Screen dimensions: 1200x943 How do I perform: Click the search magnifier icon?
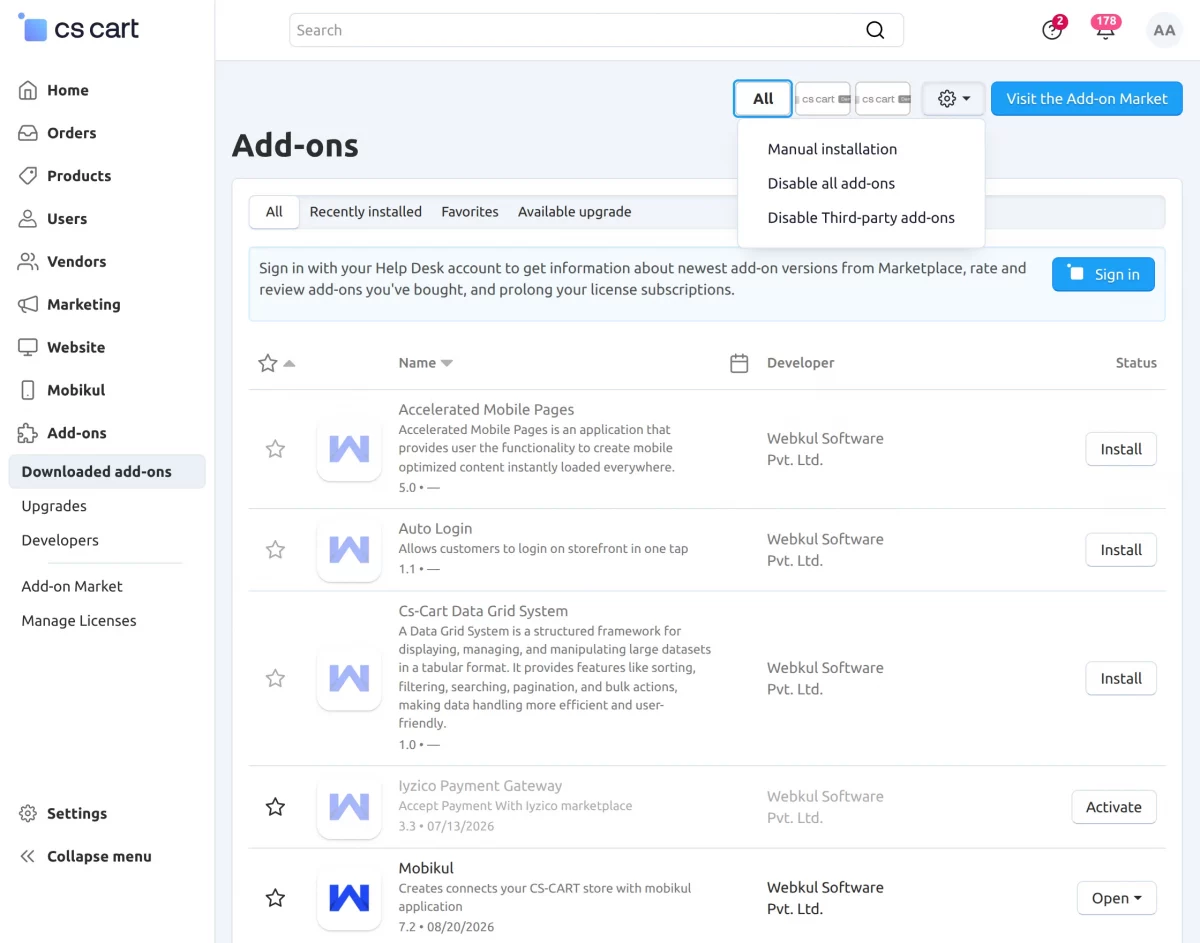click(875, 30)
